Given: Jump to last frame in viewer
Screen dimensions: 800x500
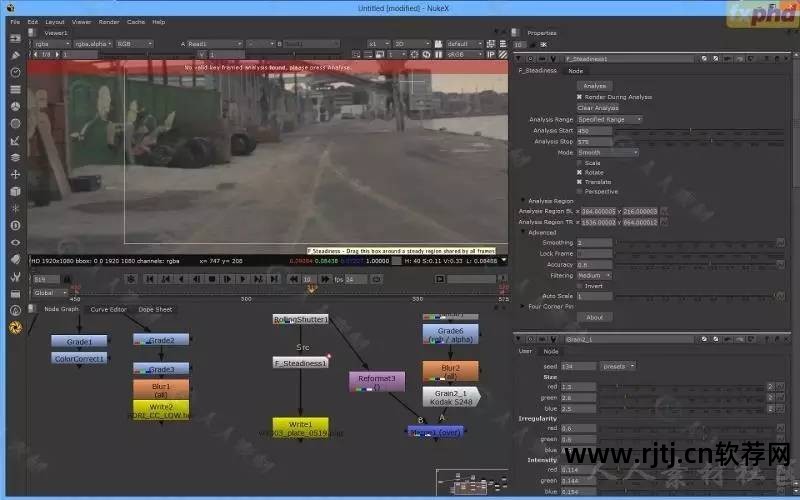Looking at the screenshot, I should (x=274, y=279).
